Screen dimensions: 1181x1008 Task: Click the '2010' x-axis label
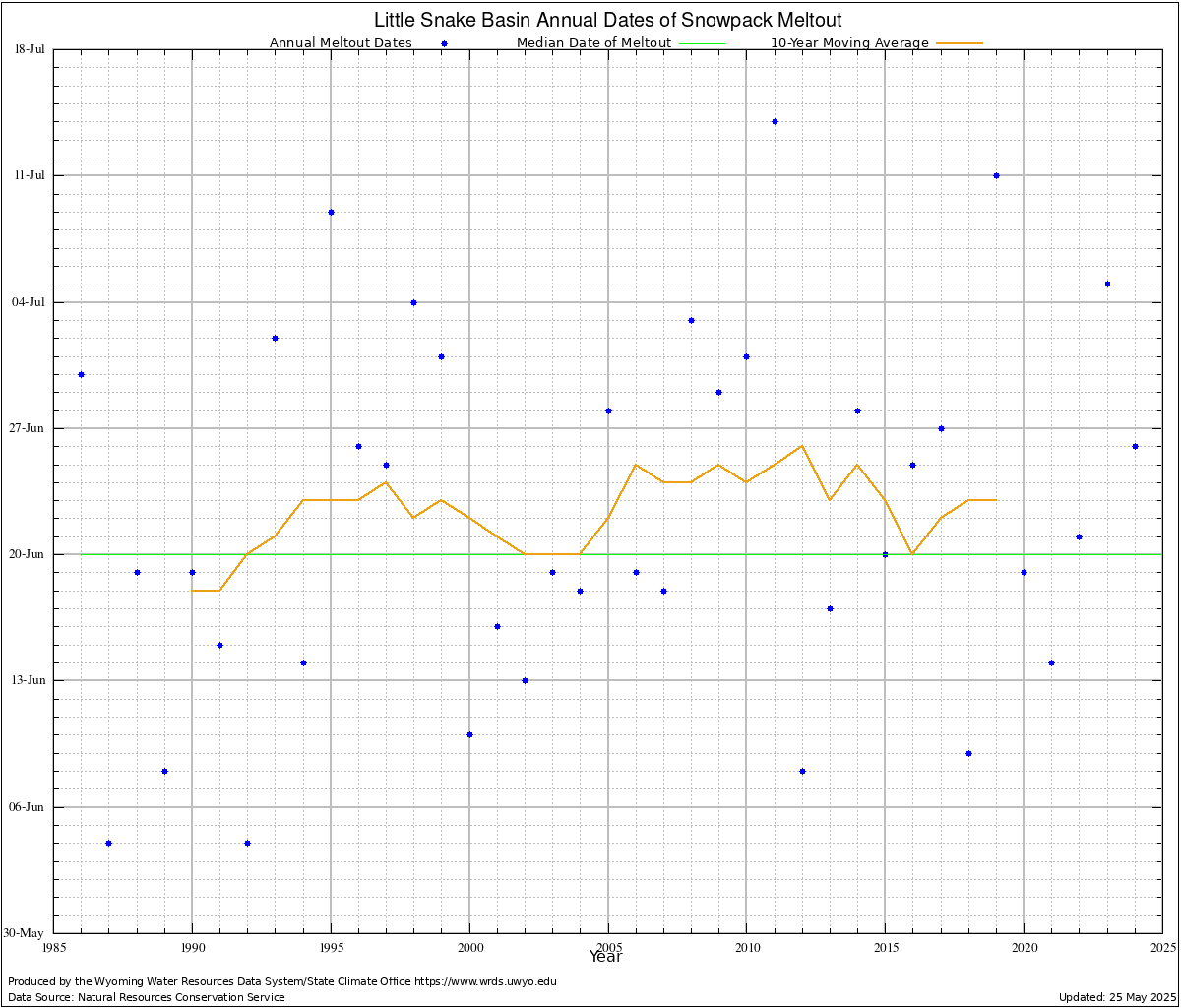(747, 947)
